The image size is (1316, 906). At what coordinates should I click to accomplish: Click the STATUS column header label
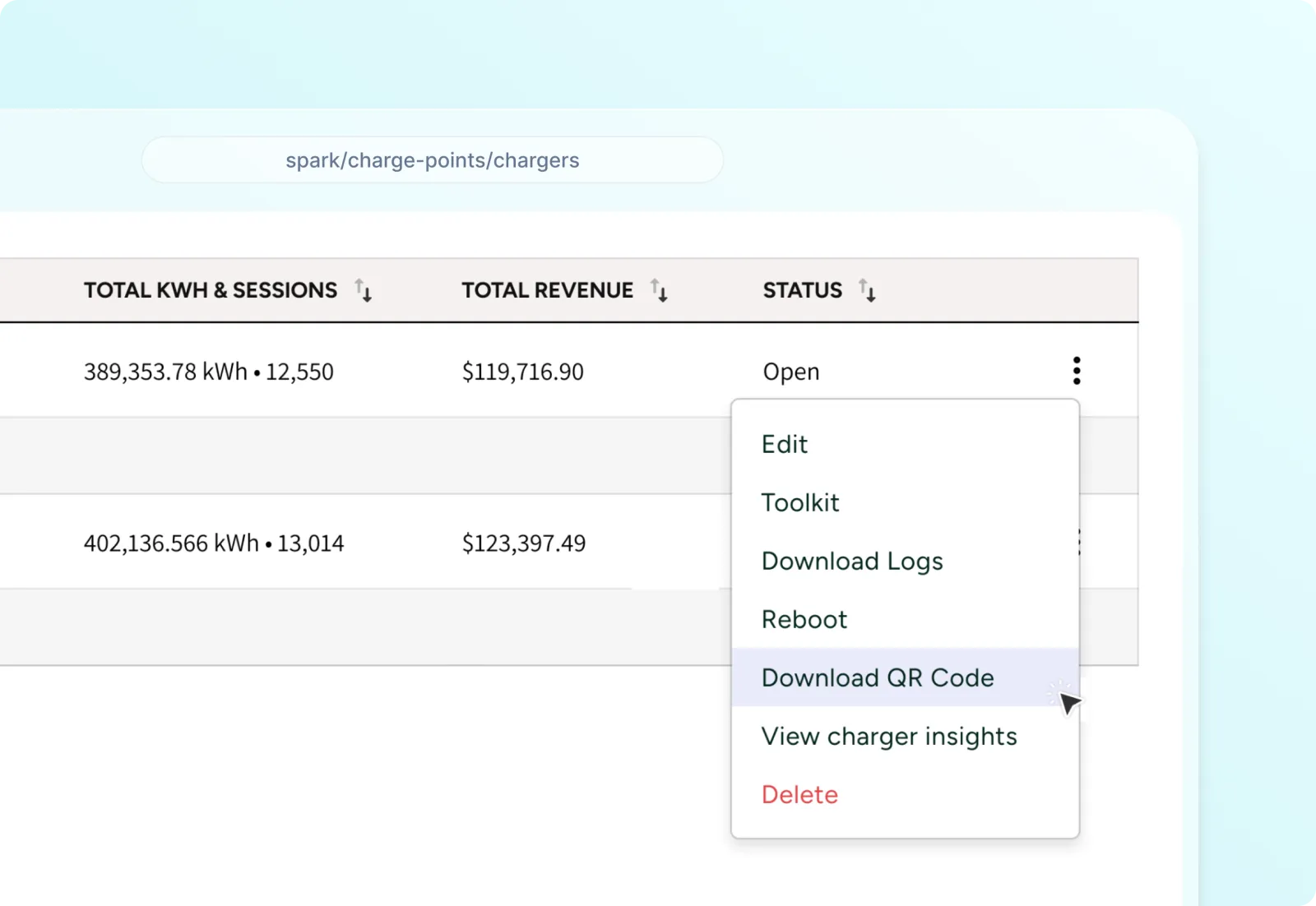tap(802, 290)
